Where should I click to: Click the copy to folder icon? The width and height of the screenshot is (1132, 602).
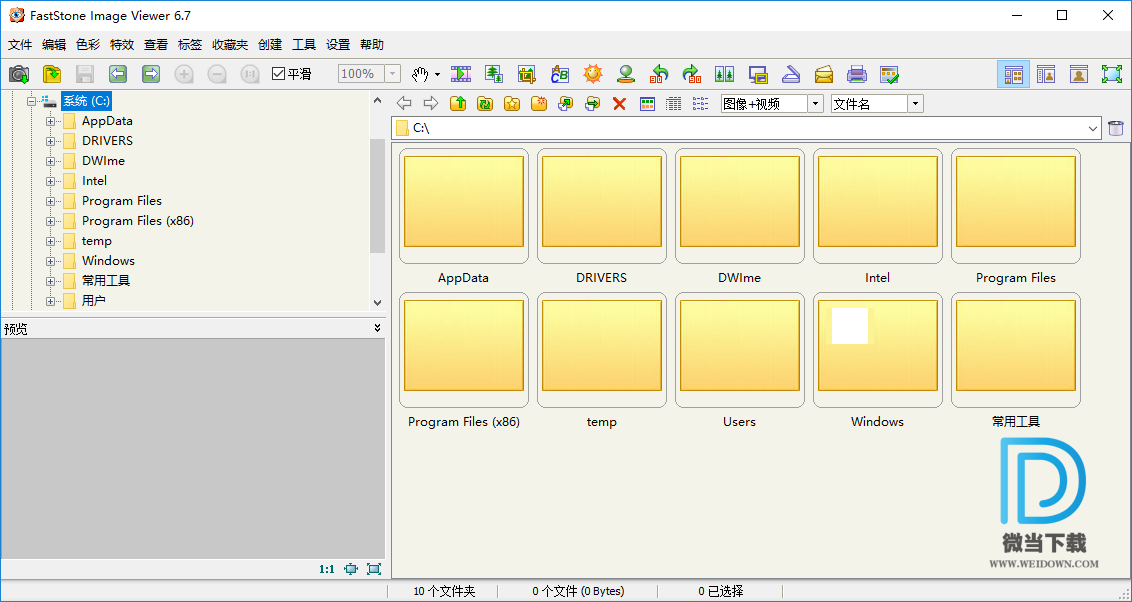pos(565,104)
